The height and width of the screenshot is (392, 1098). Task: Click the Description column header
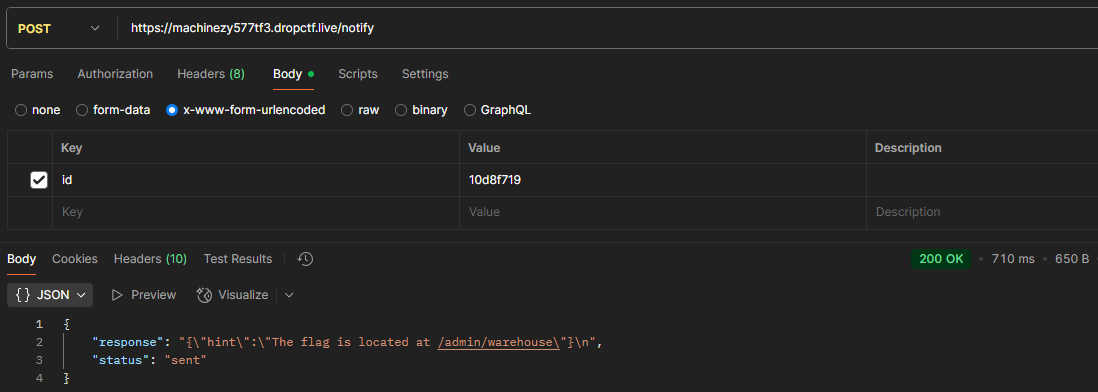908,148
